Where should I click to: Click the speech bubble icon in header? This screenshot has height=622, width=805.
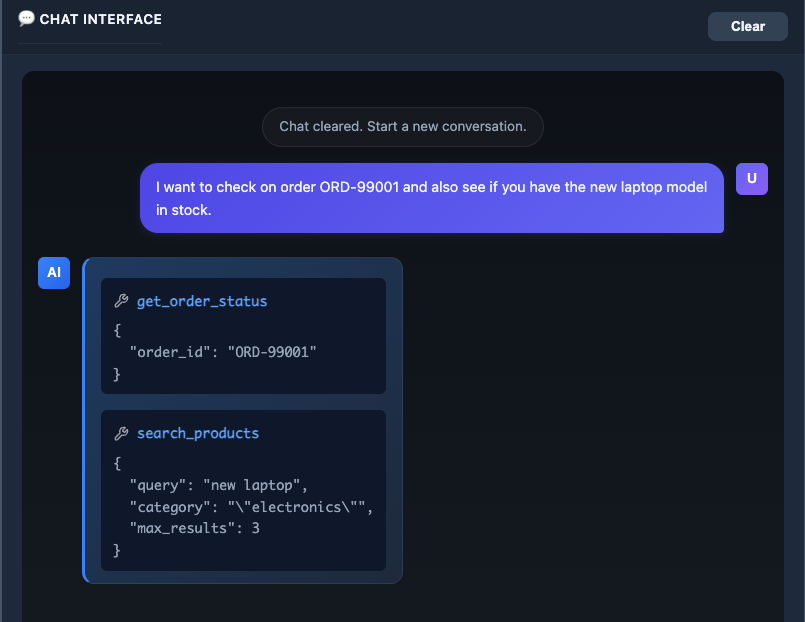(x=26, y=18)
